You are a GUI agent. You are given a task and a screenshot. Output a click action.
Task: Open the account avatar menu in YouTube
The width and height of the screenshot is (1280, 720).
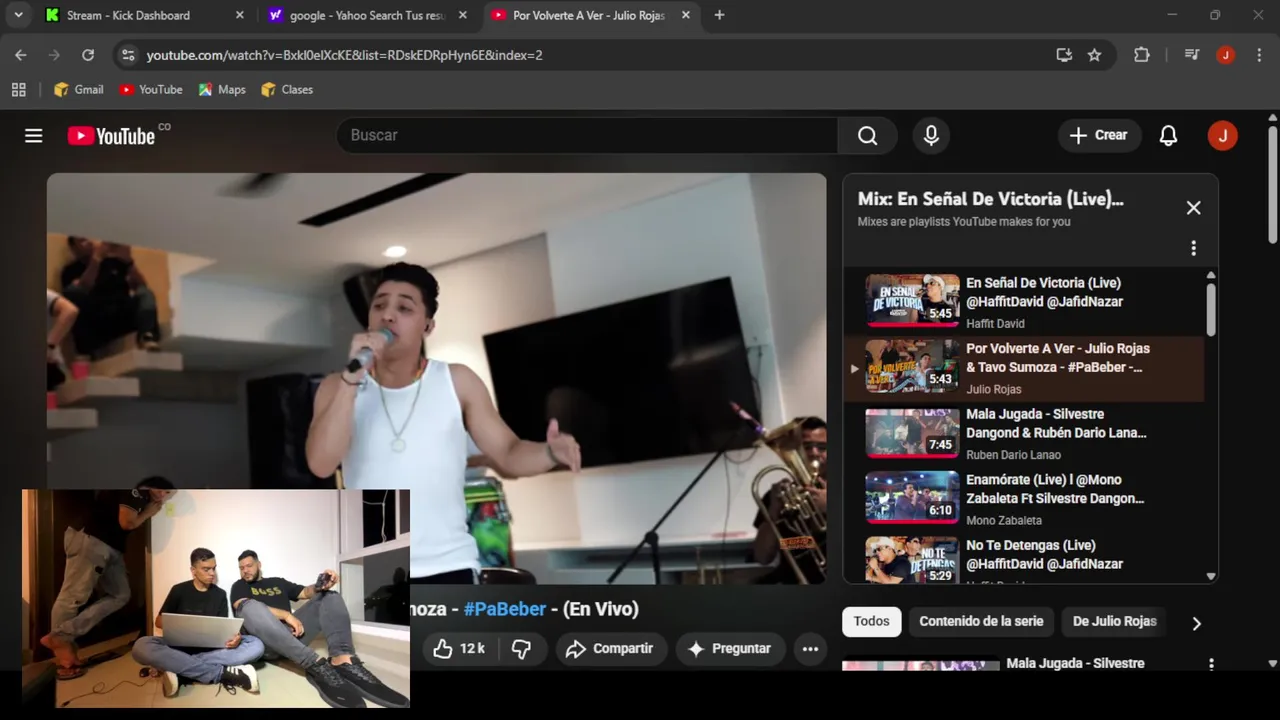pos(1222,136)
